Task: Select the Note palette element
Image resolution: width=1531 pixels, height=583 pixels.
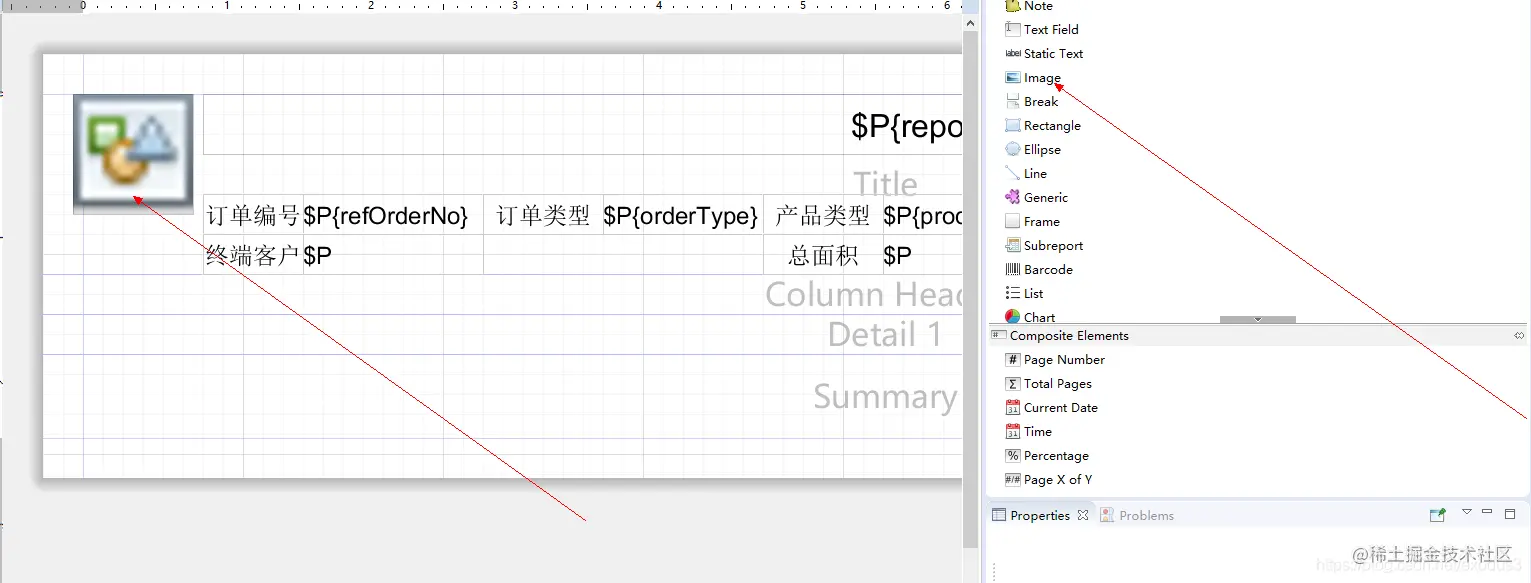Action: click(1029, 6)
